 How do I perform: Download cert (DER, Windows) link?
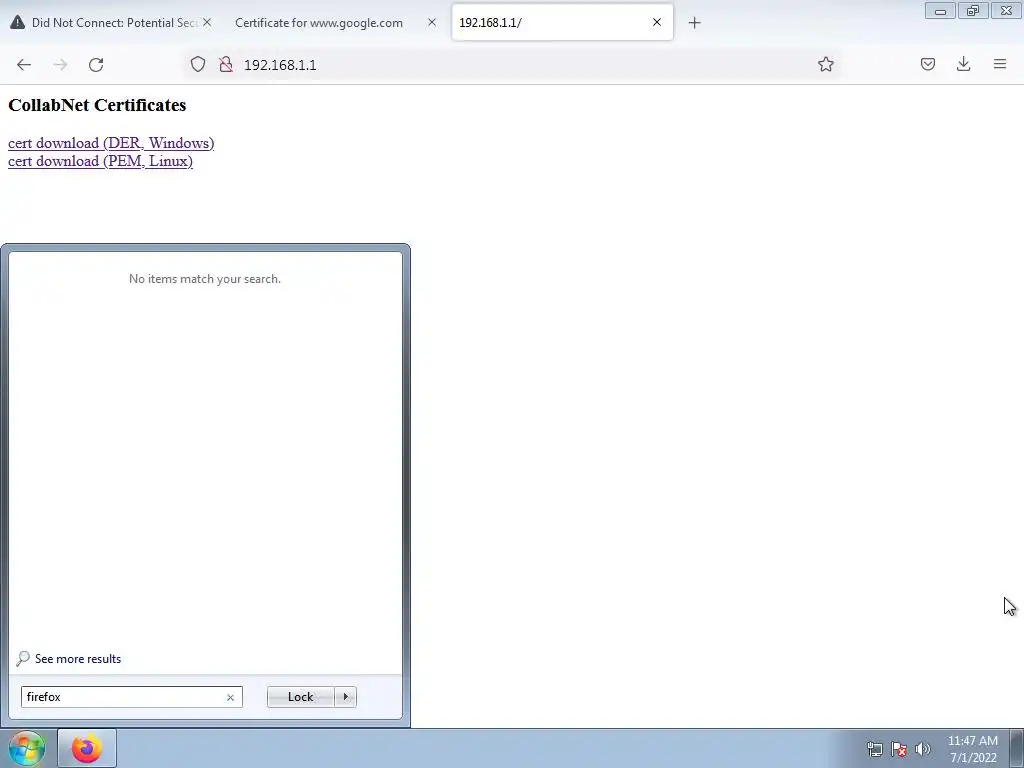(111, 143)
